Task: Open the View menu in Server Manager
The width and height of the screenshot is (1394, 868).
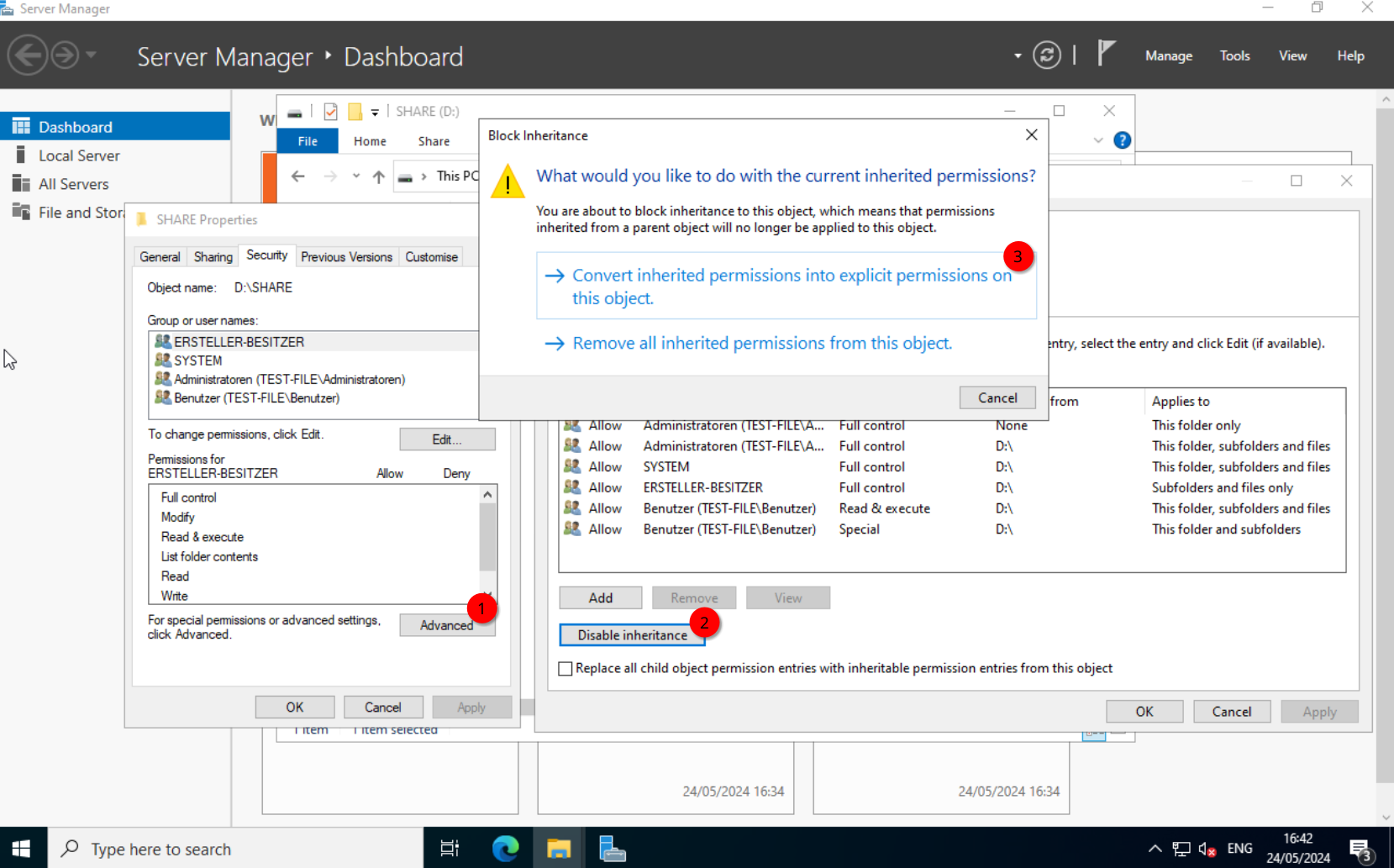Action: click(1292, 55)
